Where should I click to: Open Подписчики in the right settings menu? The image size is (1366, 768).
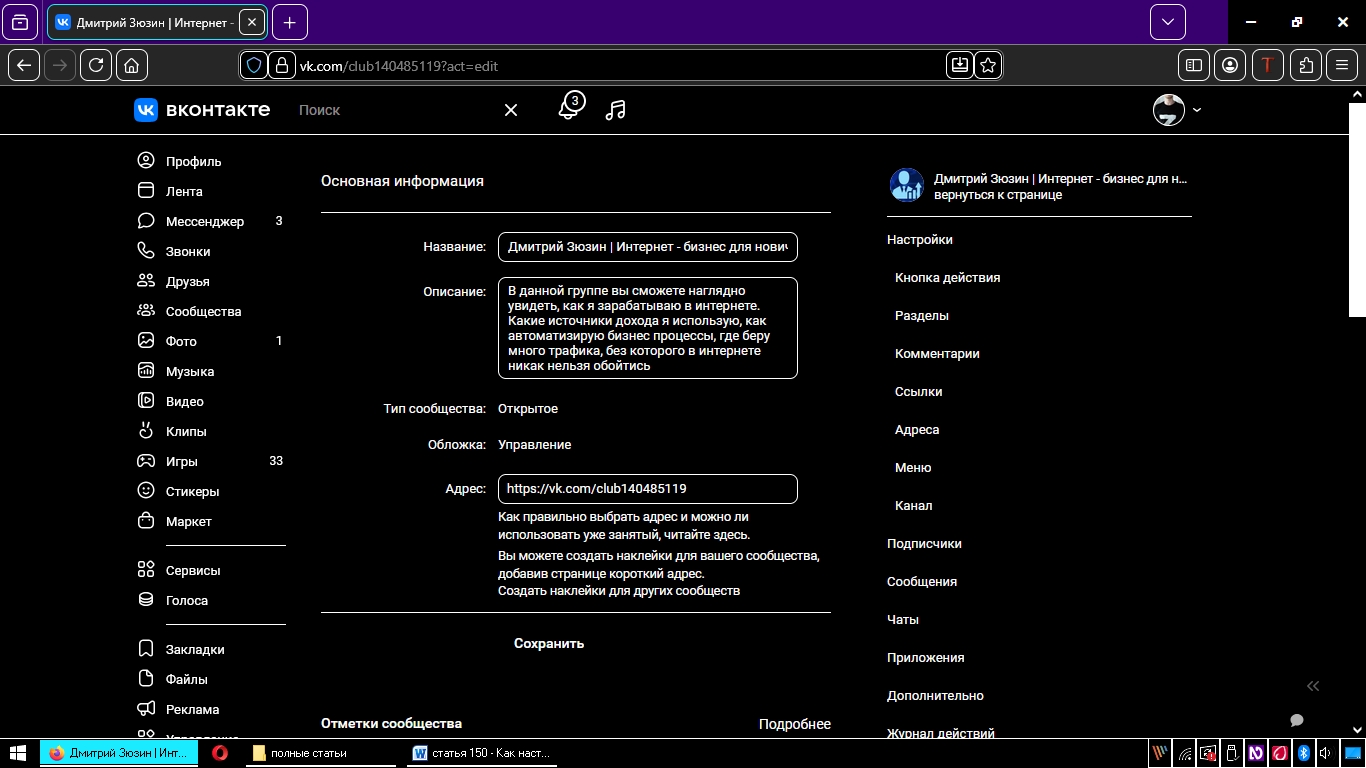click(924, 544)
